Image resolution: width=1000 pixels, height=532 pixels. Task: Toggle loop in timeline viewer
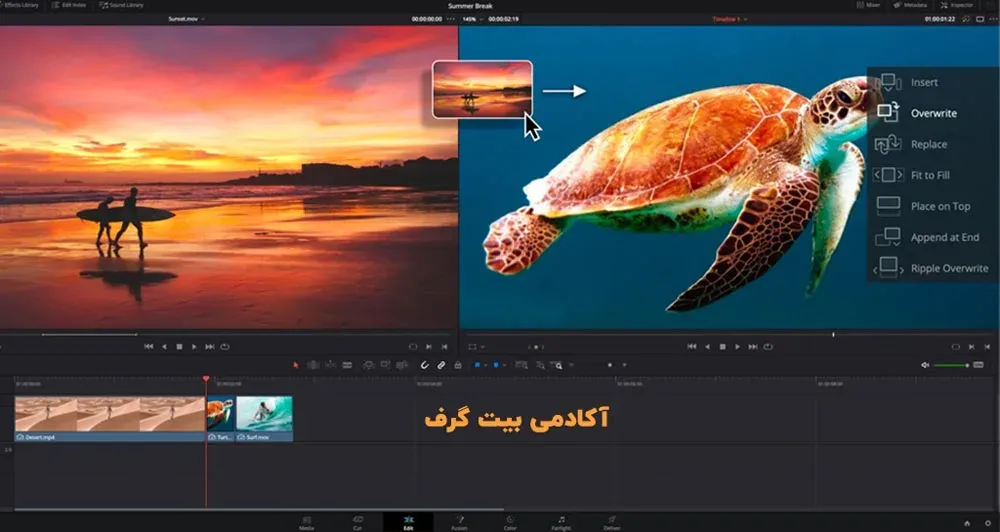point(768,346)
